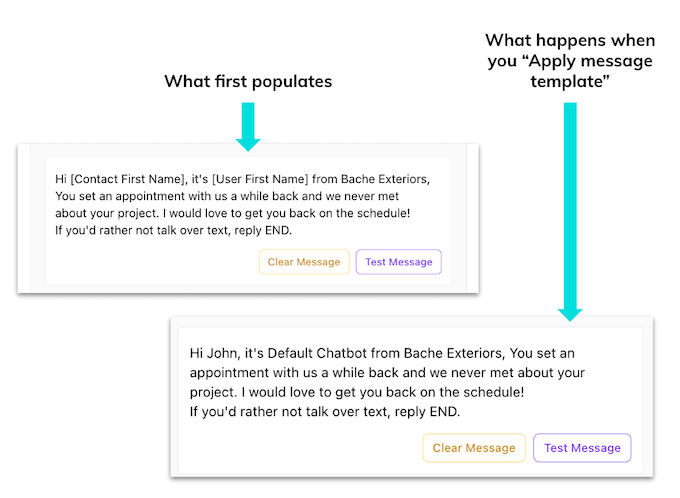Viewport: 680px width, 498px height.
Task: Click Clear Message in the upper template box
Action: tap(304, 262)
